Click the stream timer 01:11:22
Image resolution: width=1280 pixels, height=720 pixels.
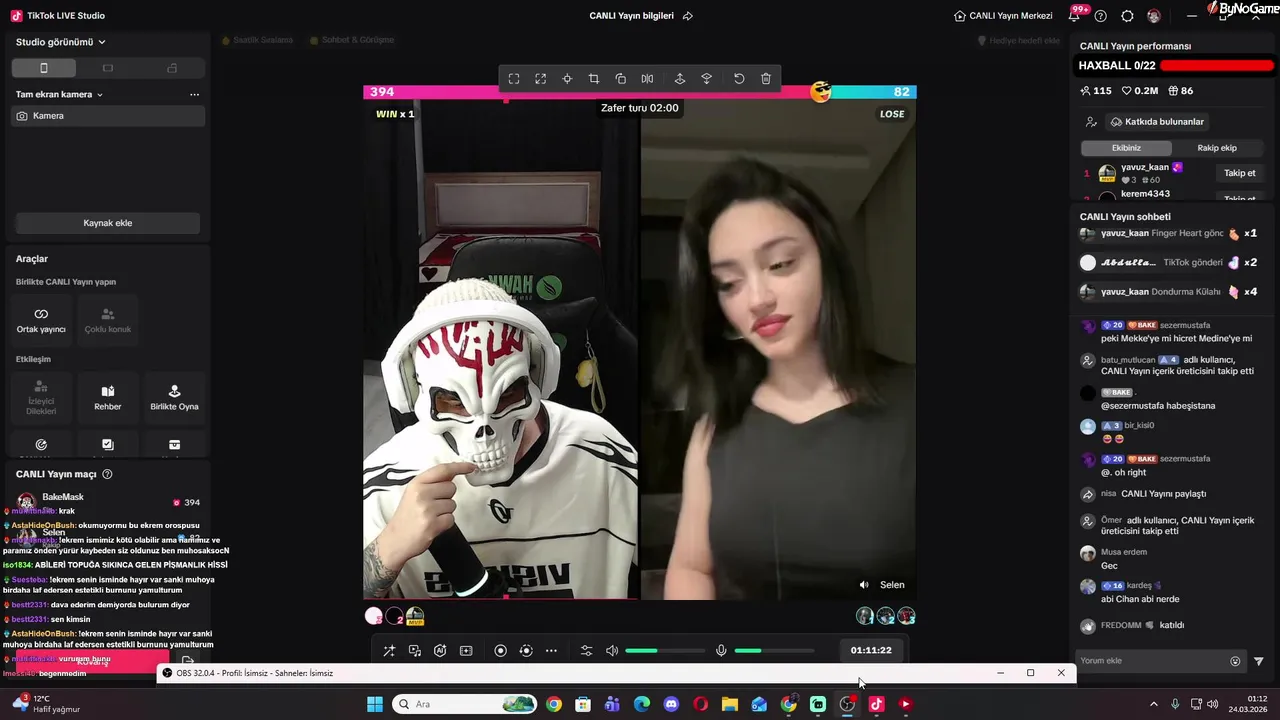click(871, 651)
